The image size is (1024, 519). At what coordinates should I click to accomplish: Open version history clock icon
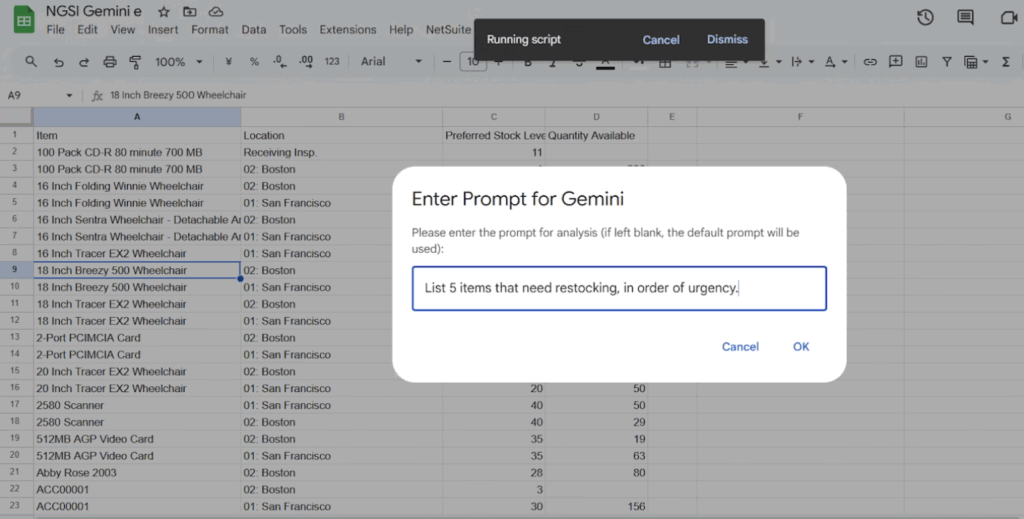point(925,18)
